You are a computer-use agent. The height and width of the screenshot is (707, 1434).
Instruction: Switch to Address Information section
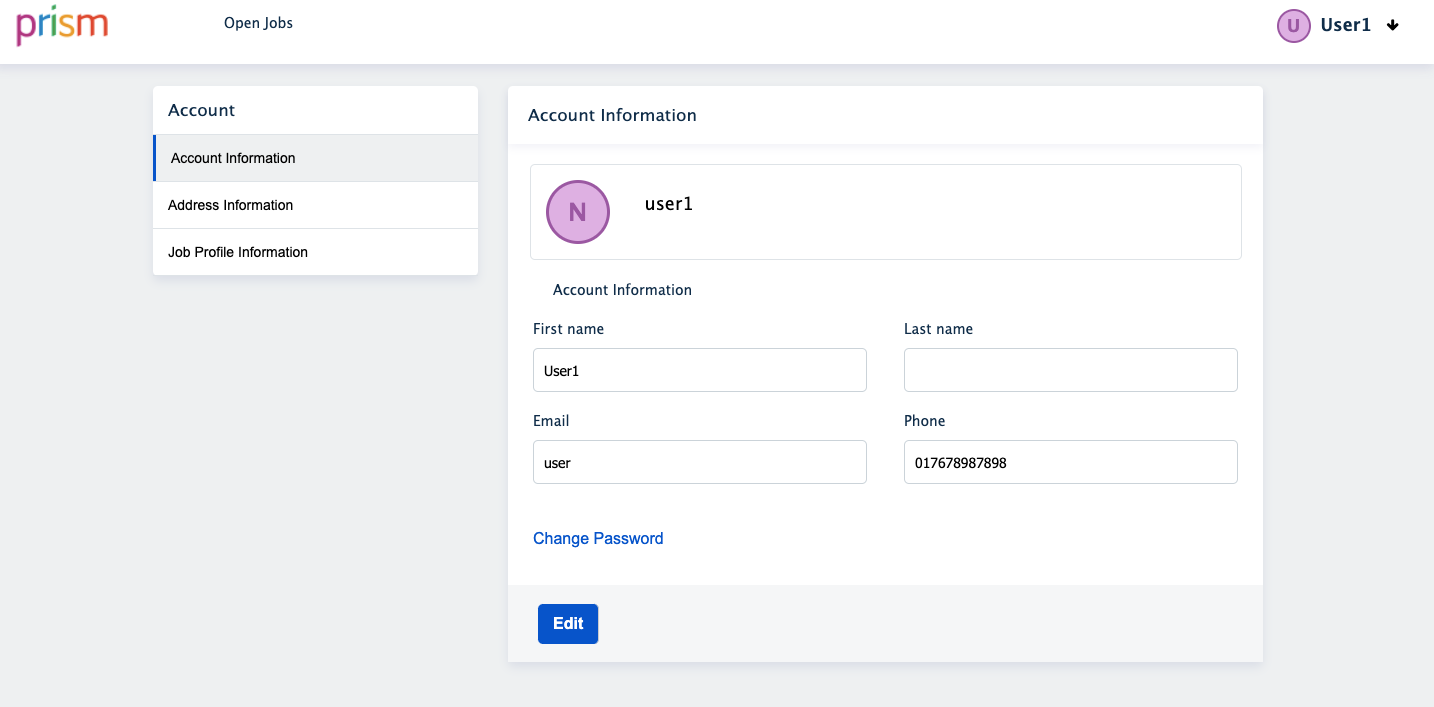230,205
